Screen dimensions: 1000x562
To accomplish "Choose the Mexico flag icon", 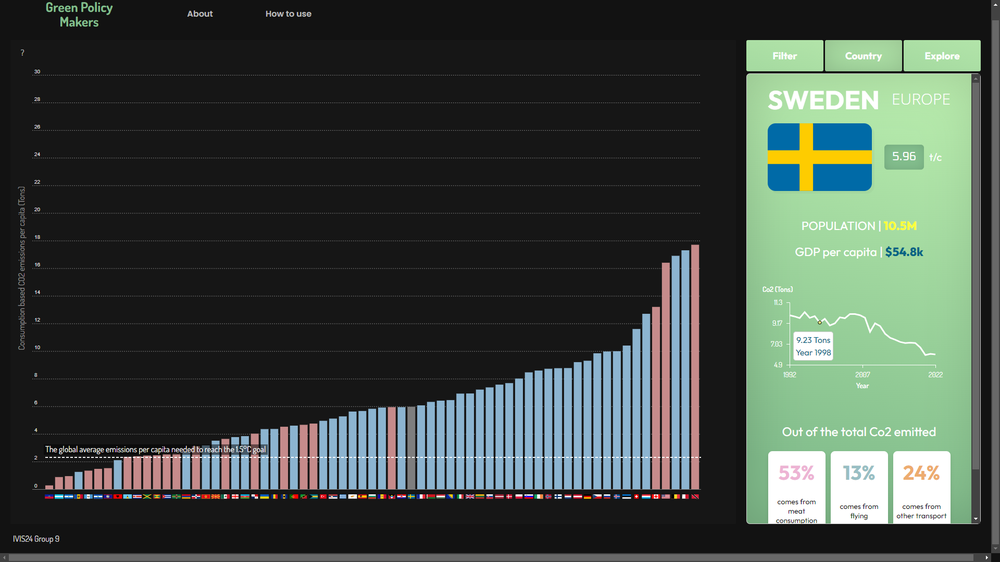I will 226,496.
